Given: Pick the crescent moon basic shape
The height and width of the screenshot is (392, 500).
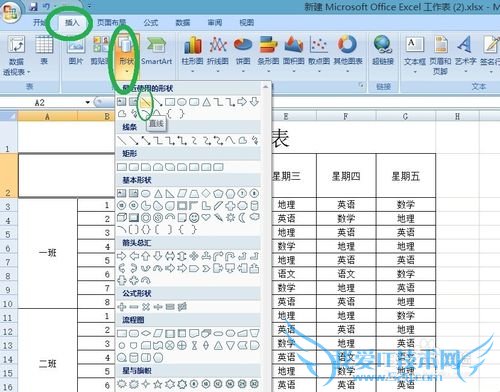Looking at the screenshot, I should tap(242, 218).
